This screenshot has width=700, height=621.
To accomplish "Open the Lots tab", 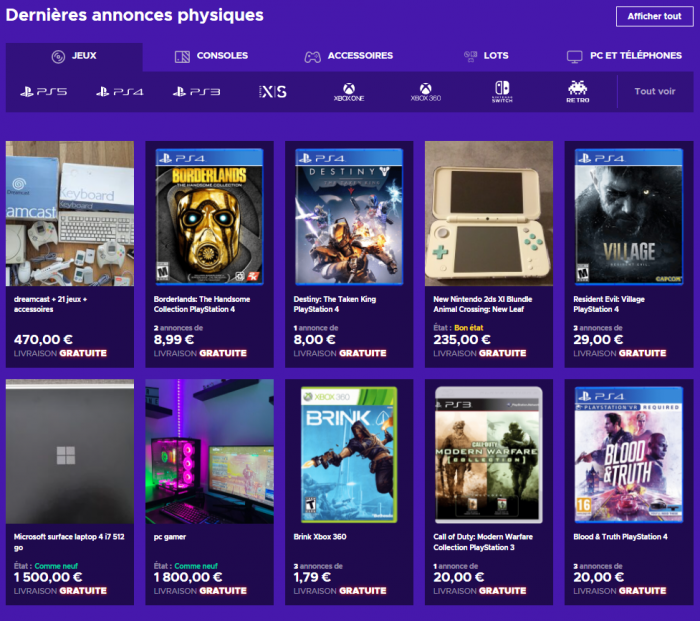I will point(486,56).
